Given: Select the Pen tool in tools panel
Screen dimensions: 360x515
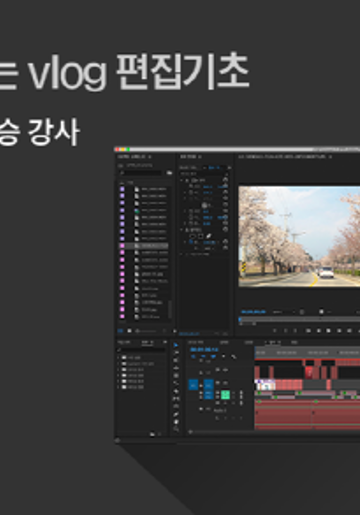Looking at the screenshot, I should [x=176, y=414].
